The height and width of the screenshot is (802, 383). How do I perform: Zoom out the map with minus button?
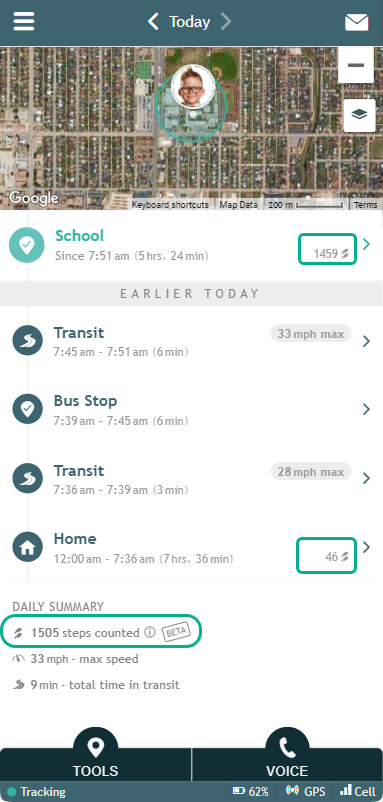click(356, 65)
